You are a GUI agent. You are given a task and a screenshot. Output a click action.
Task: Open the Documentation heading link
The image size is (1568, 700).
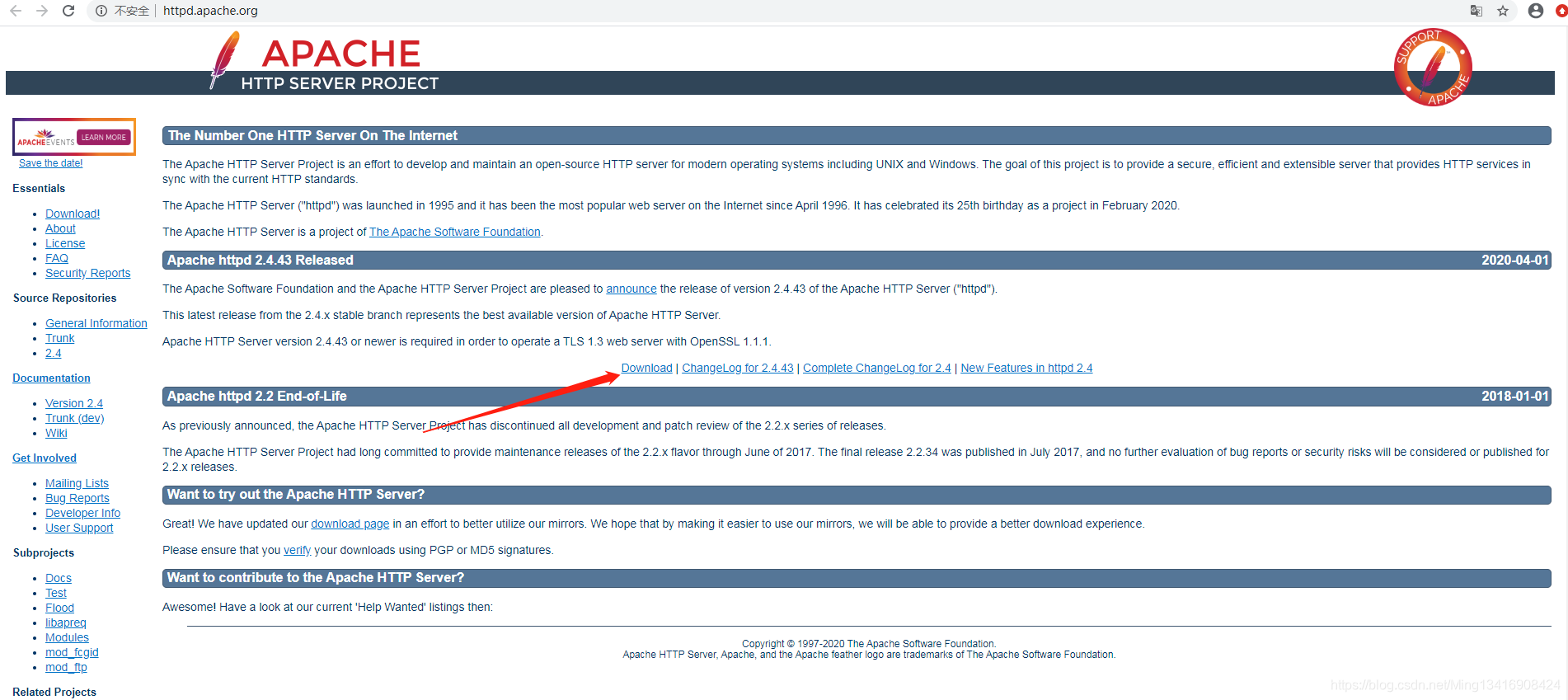(51, 378)
